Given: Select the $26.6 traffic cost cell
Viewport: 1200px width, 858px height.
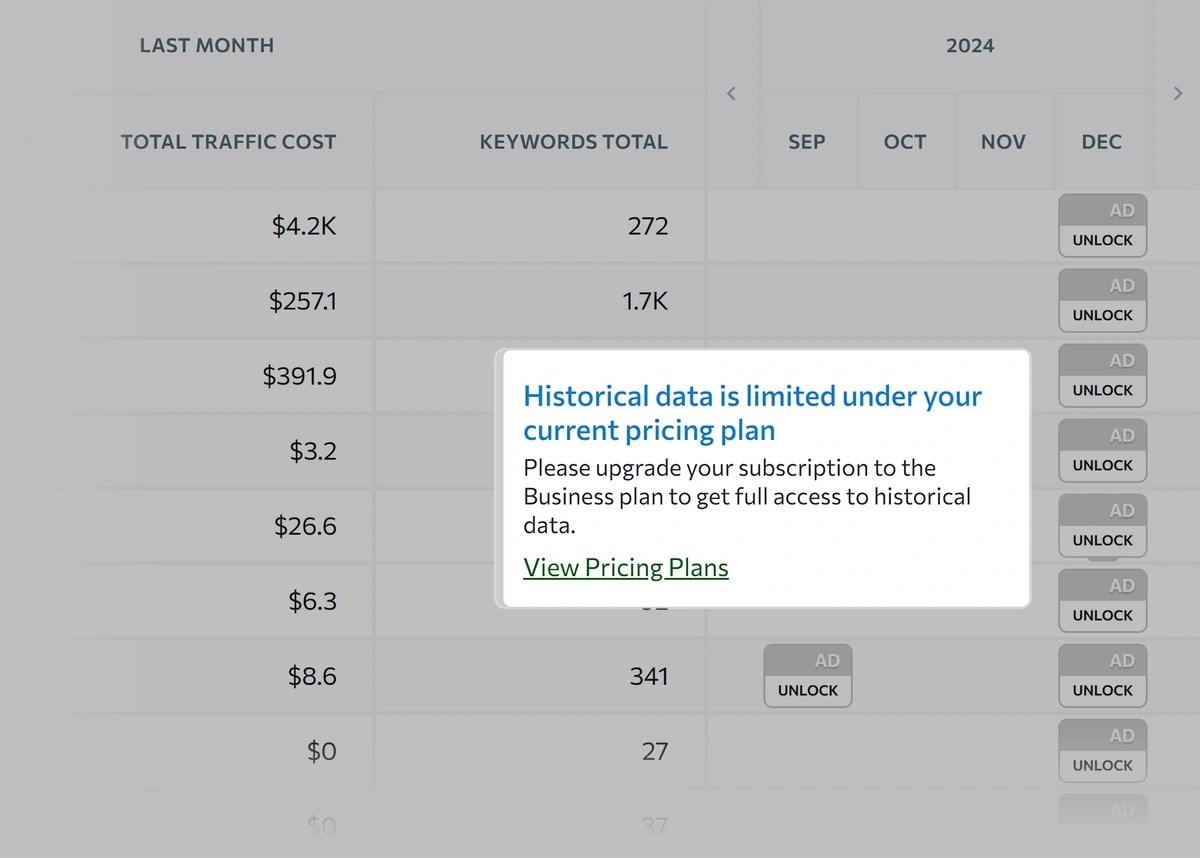Looking at the screenshot, I should [306, 526].
